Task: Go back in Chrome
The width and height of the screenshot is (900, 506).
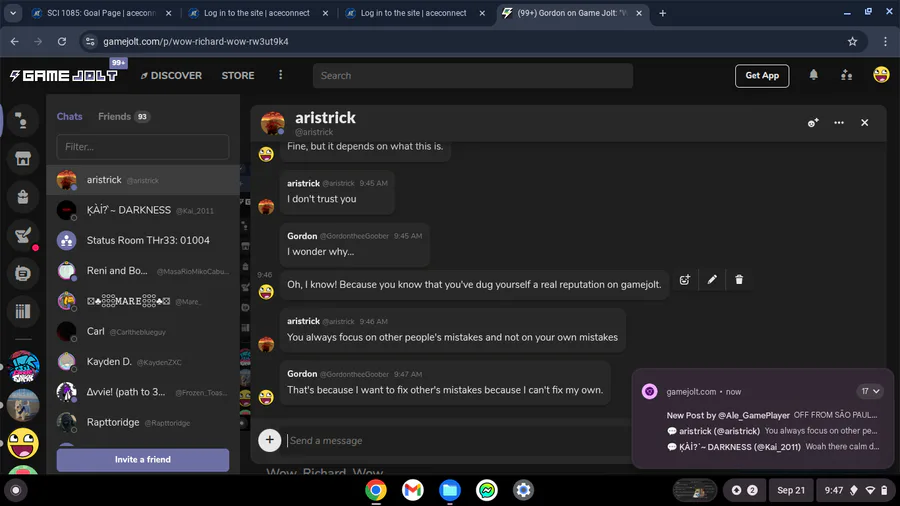Action: click(x=15, y=41)
